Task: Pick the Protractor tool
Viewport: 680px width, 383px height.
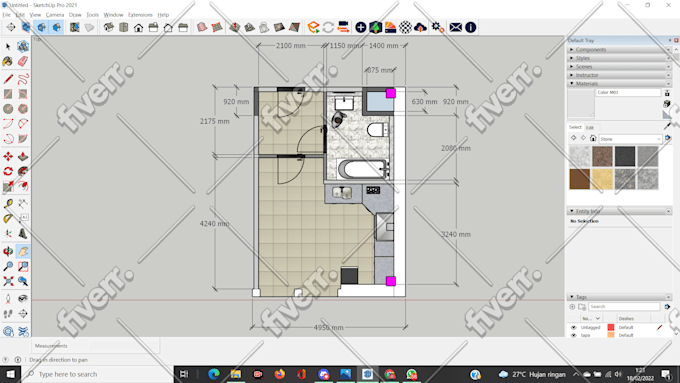Action: click(x=8, y=218)
